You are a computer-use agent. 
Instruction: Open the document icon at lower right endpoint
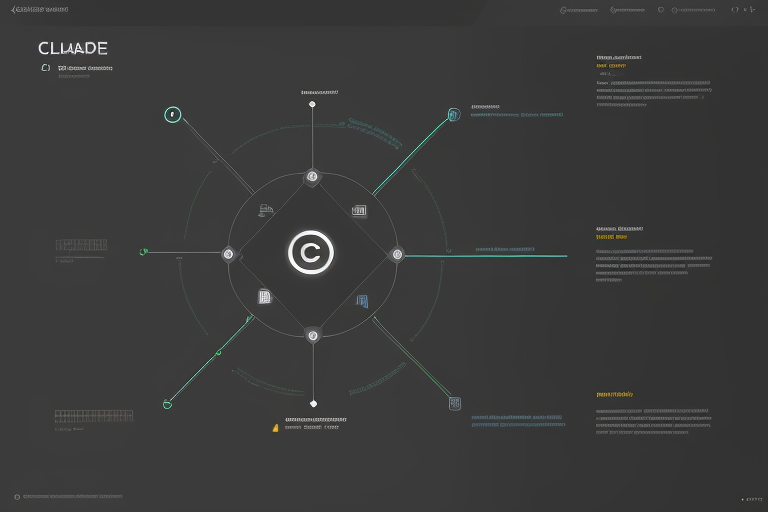point(454,404)
